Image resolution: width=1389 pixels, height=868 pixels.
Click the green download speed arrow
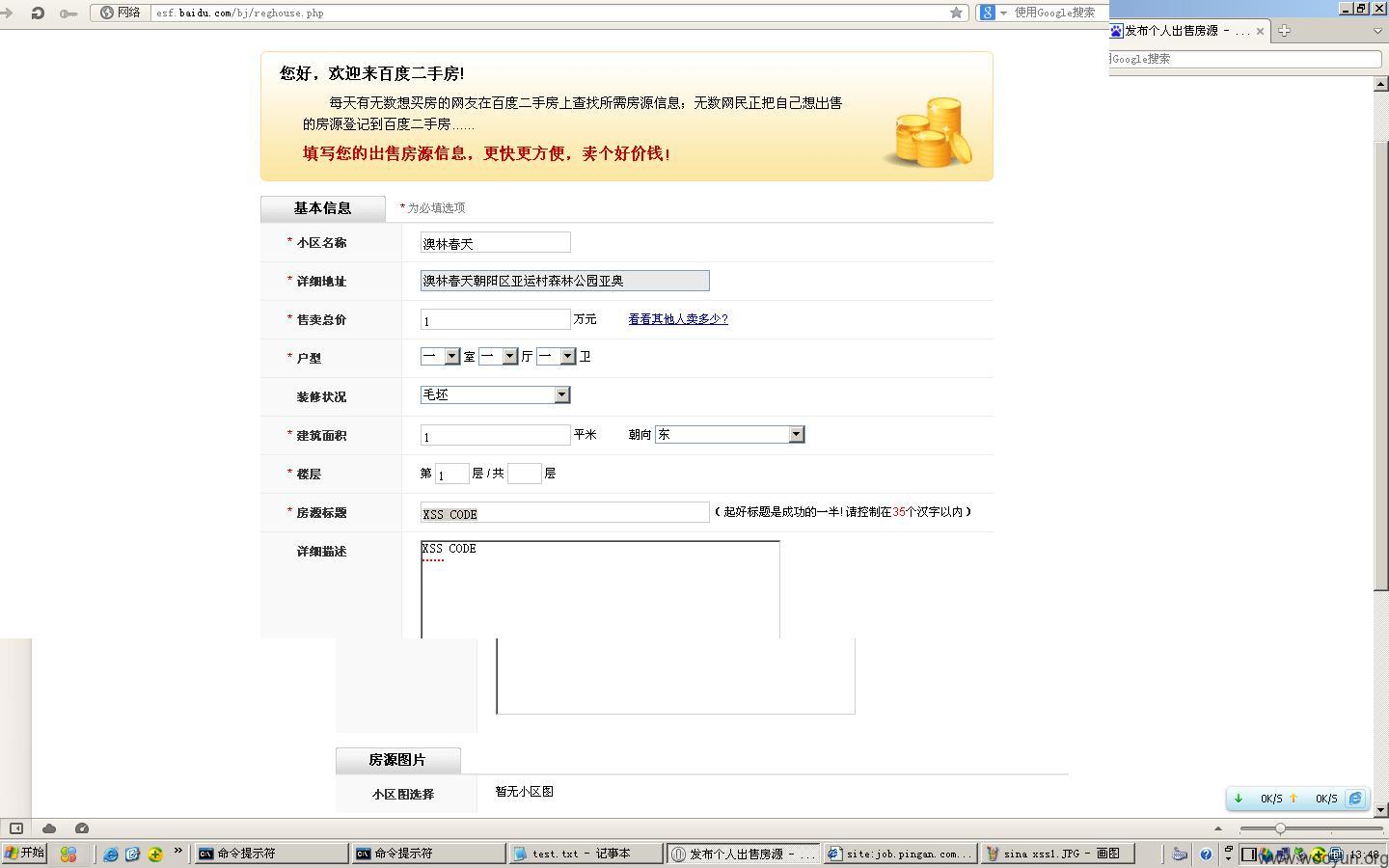click(1239, 799)
